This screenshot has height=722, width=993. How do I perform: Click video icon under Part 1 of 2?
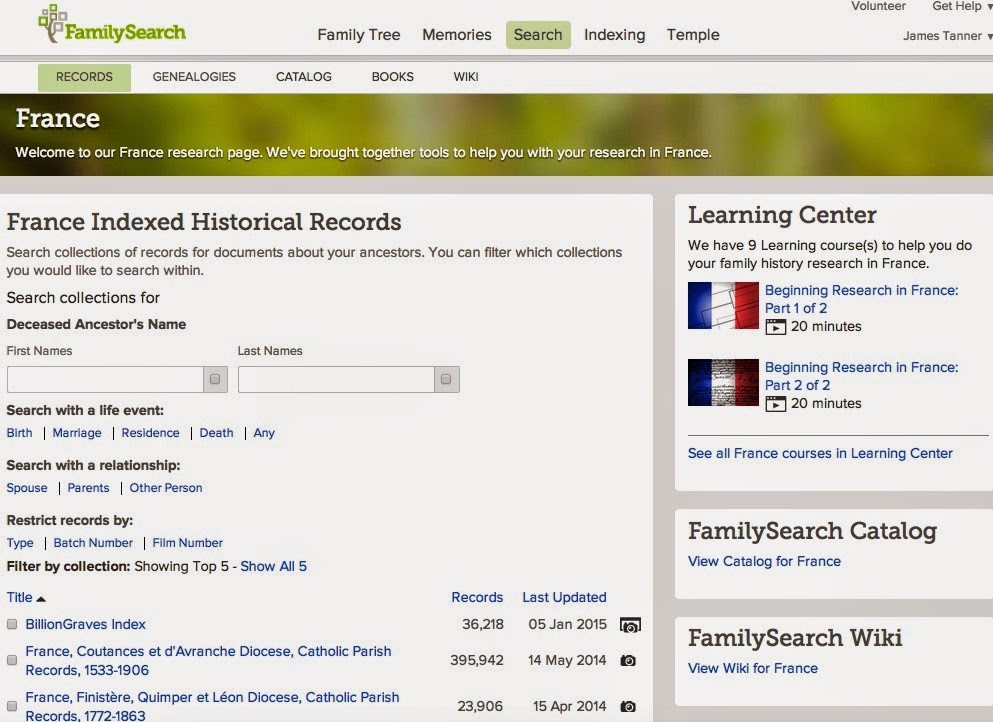pyautogui.click(x=776, y=327)
